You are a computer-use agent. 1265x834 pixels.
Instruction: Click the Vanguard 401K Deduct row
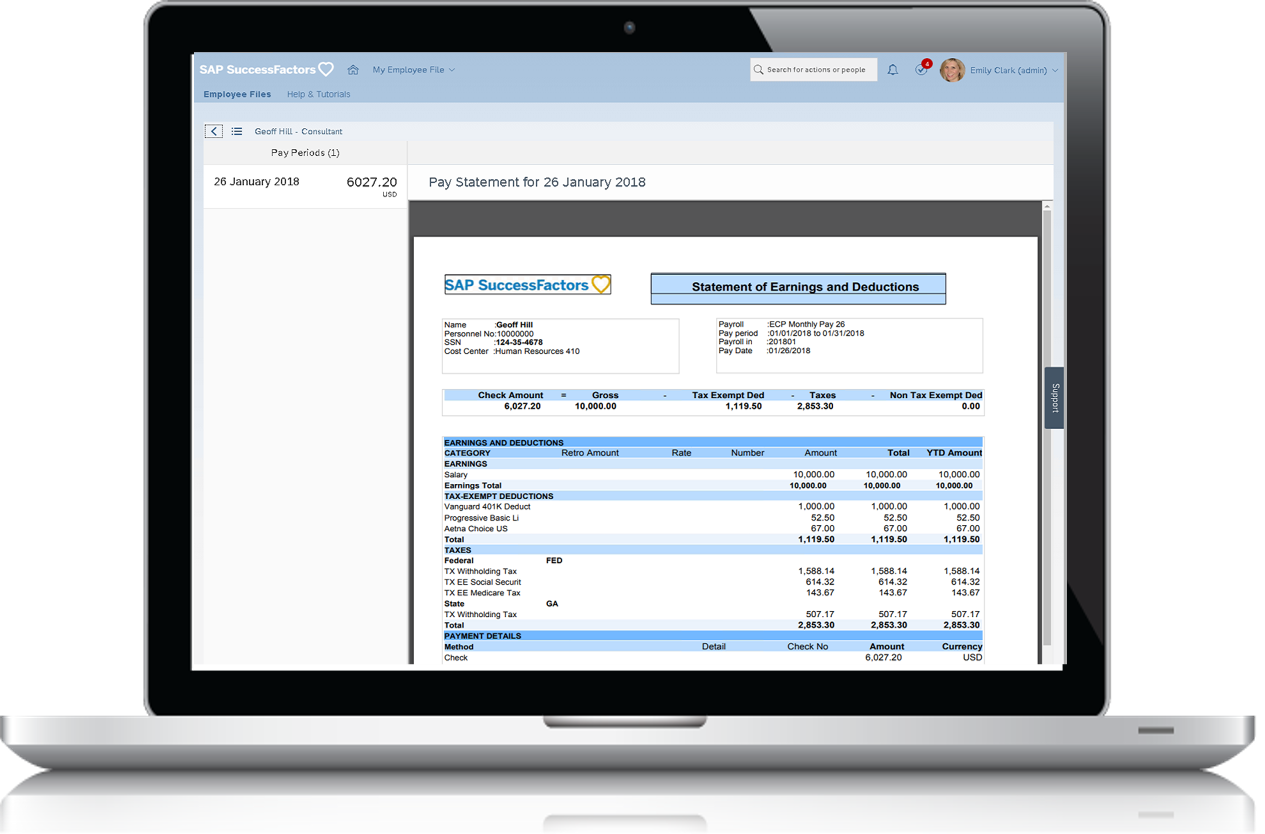point(712,507)
